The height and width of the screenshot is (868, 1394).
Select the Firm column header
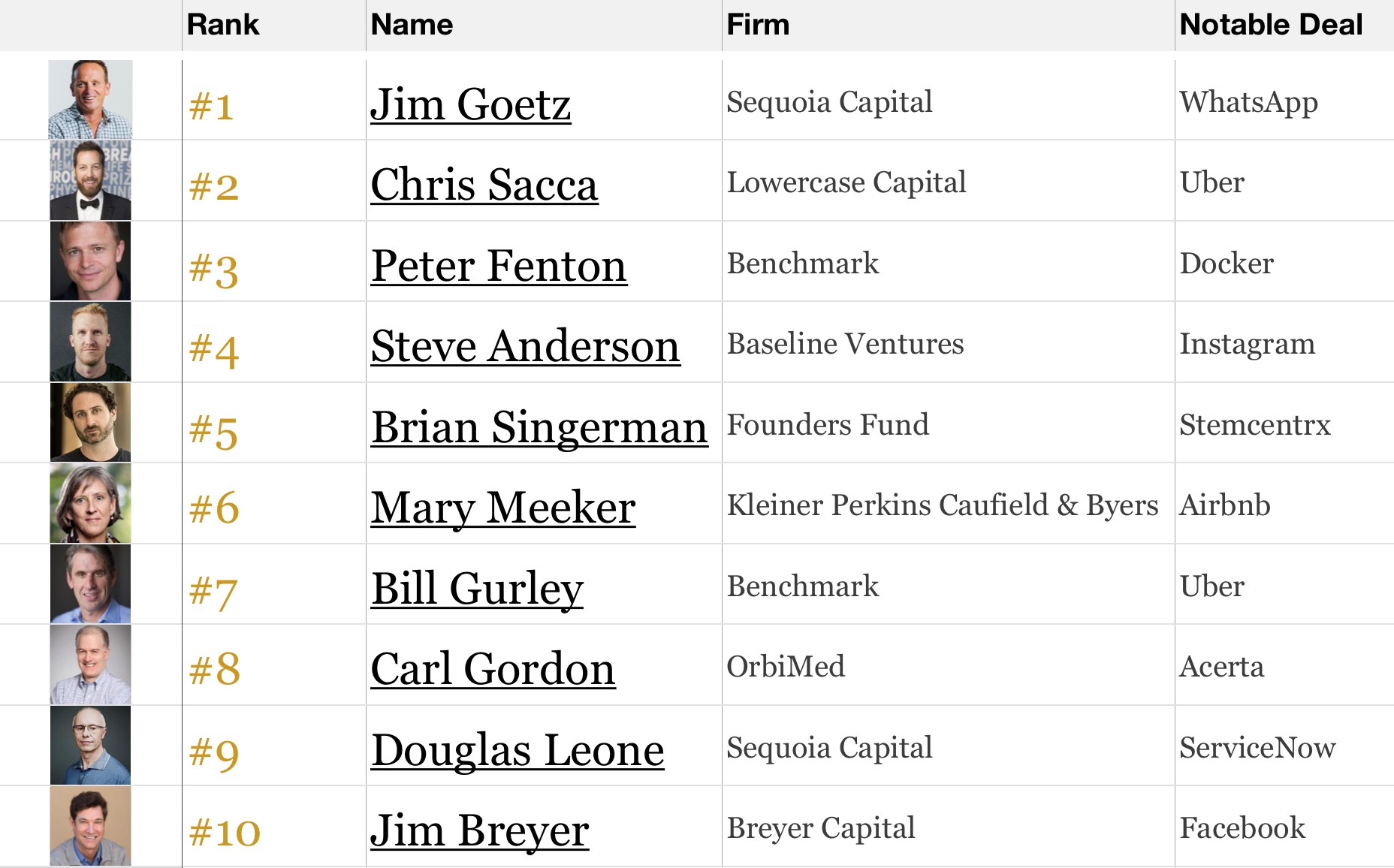click(x=758, y=25)
